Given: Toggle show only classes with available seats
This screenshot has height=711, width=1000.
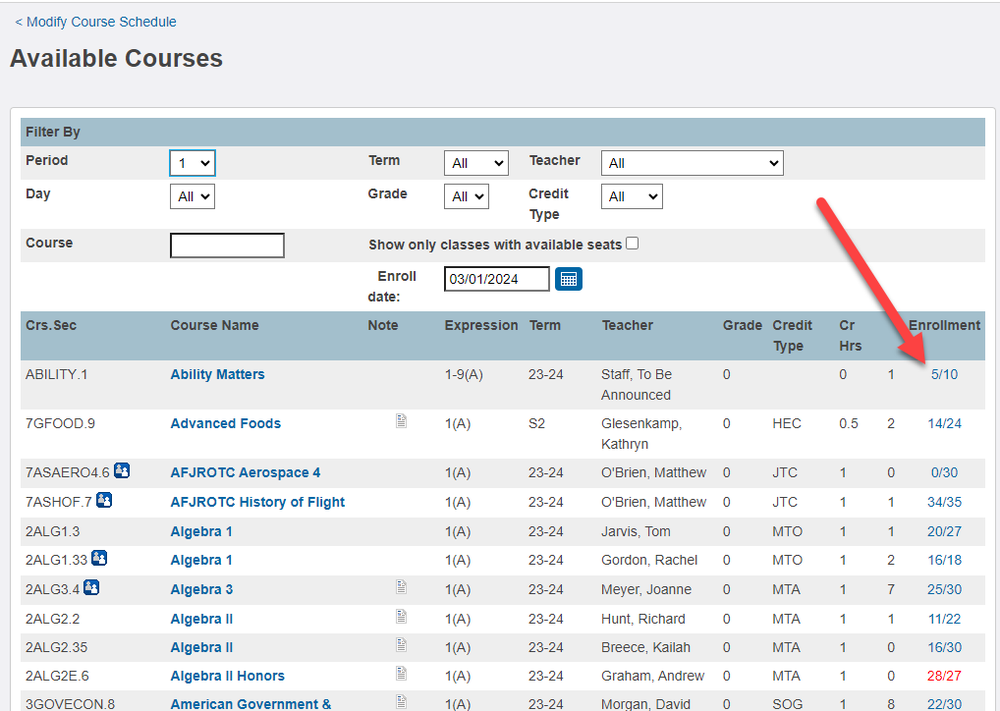Looking at the screenshot, I should point(632,244).
